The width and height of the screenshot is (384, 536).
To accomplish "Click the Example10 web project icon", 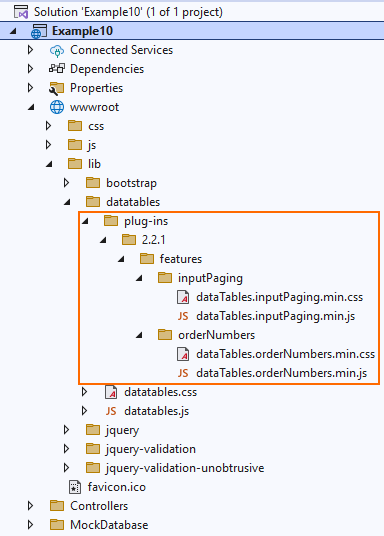I will (x=38, y=31).
